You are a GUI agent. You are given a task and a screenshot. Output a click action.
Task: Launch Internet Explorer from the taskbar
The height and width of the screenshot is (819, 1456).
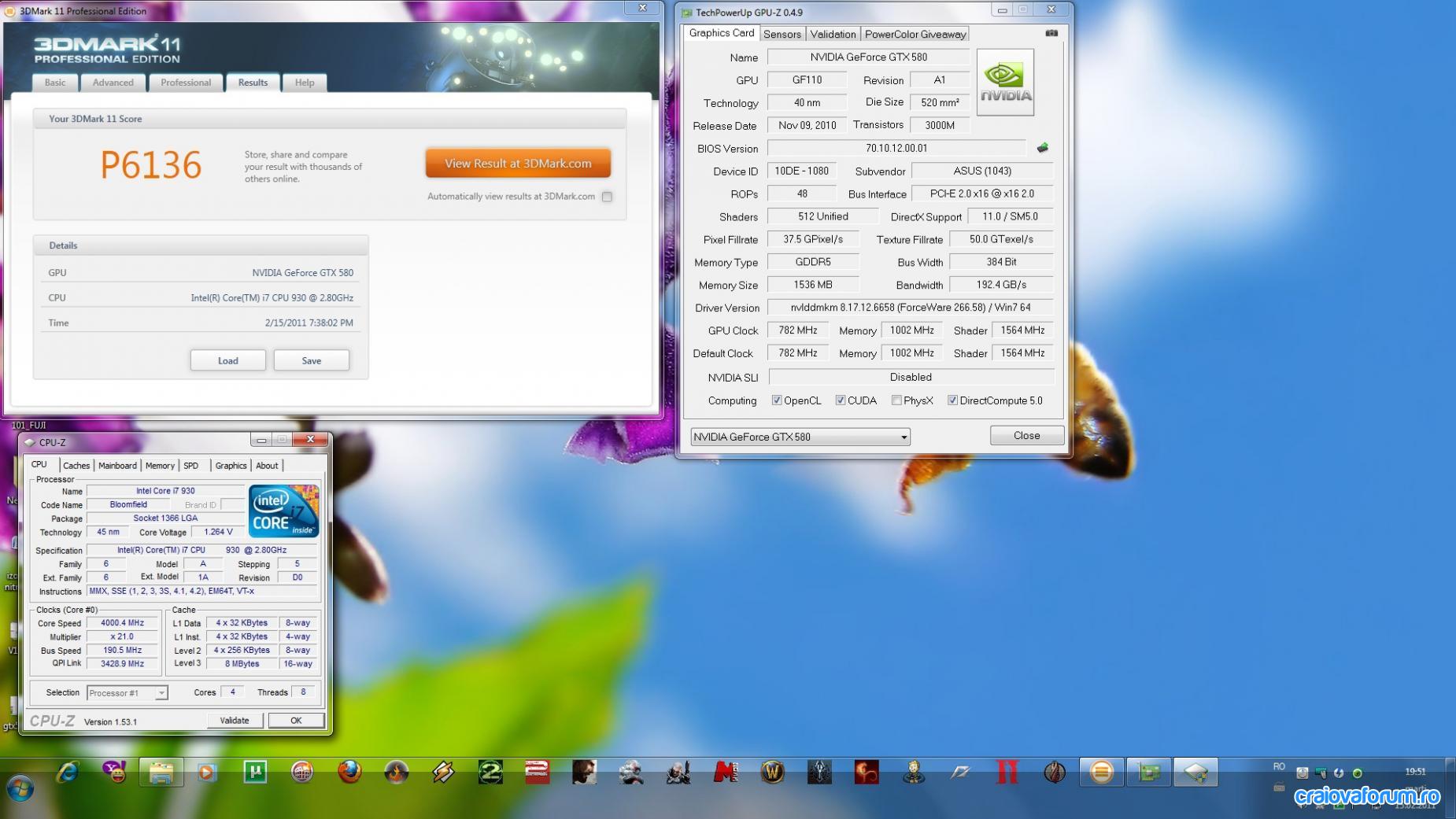click(x=68, y=773)
